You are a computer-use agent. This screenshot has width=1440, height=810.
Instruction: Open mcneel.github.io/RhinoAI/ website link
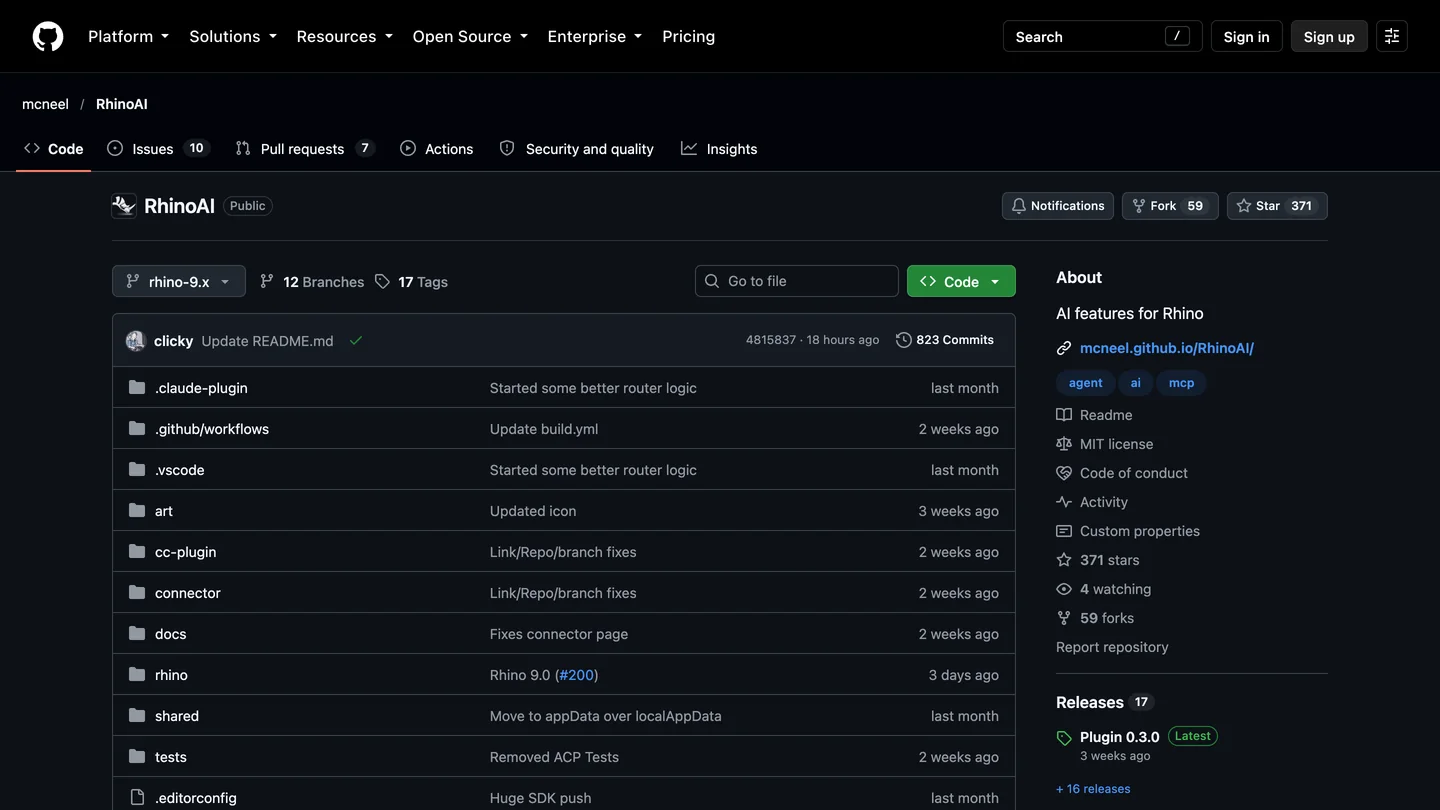(1167, 348)
